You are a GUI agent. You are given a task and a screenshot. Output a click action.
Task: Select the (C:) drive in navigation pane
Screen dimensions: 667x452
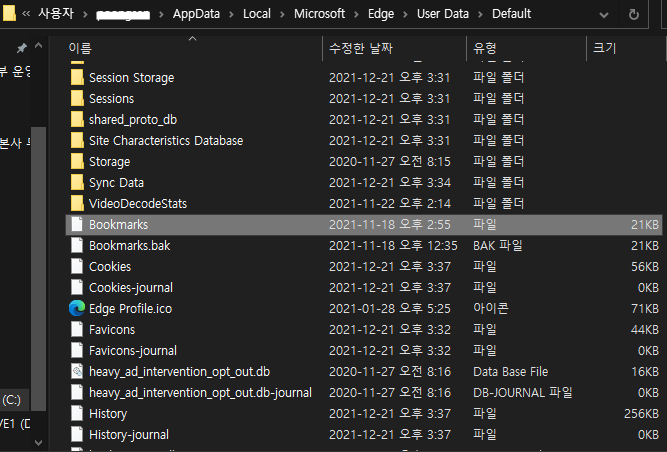pos(11,400)
